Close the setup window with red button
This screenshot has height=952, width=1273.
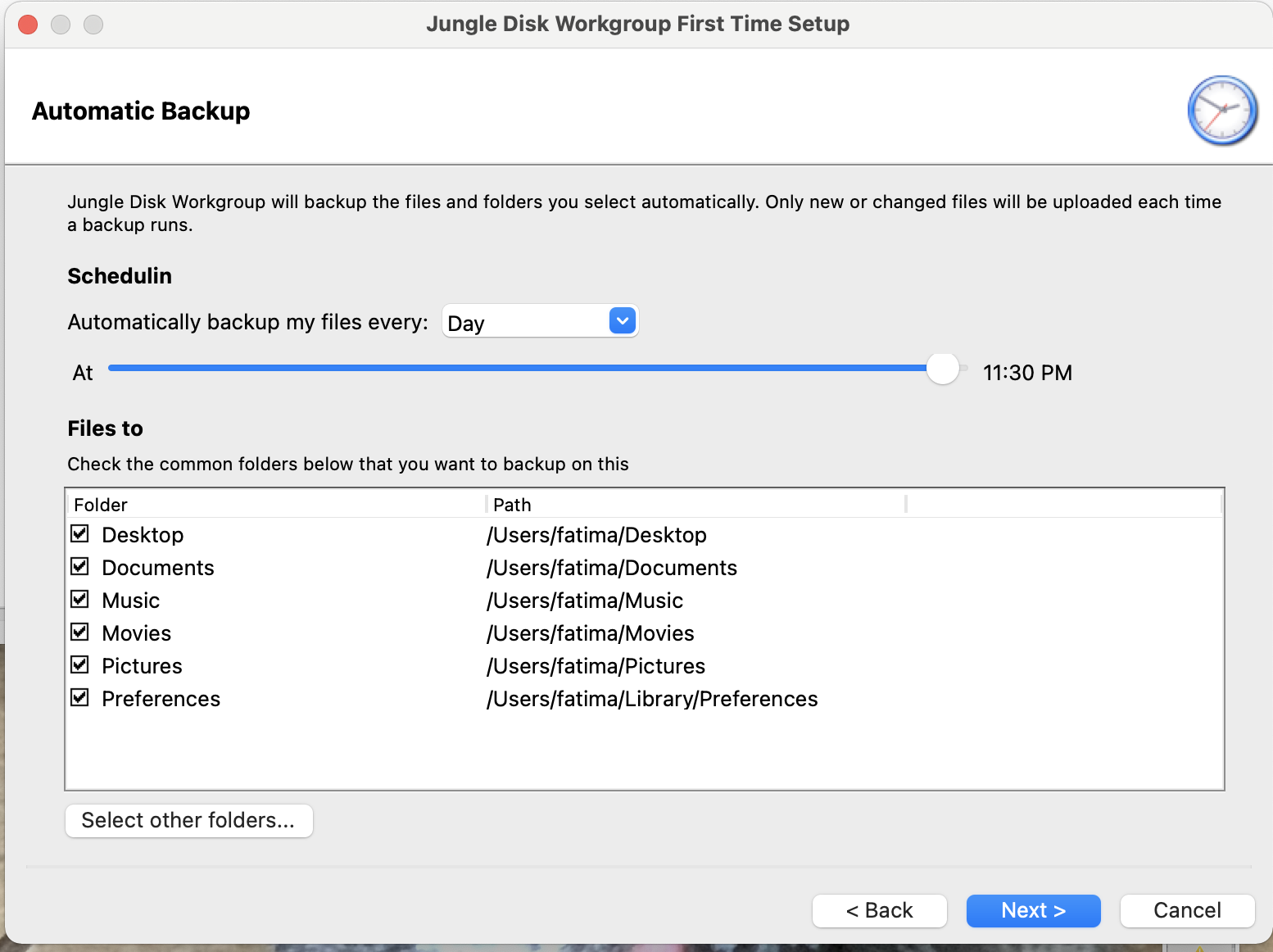(28, 25)
